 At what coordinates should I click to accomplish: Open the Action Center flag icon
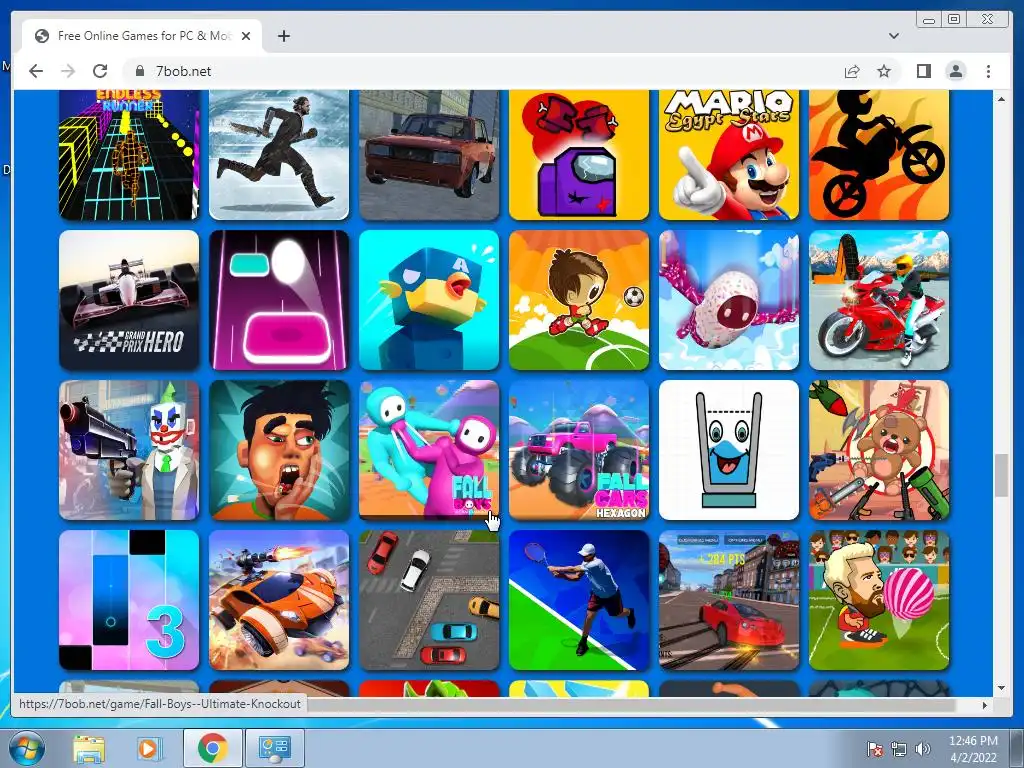(874, 749)
